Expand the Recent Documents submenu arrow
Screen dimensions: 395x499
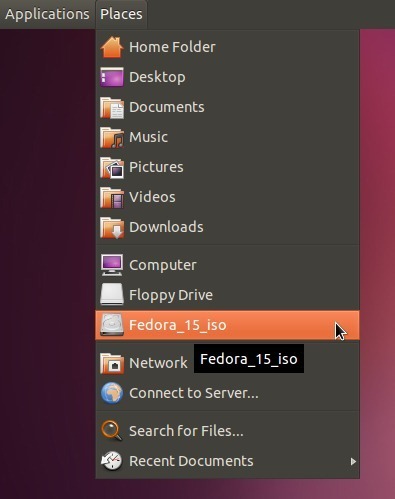point(353,461)
